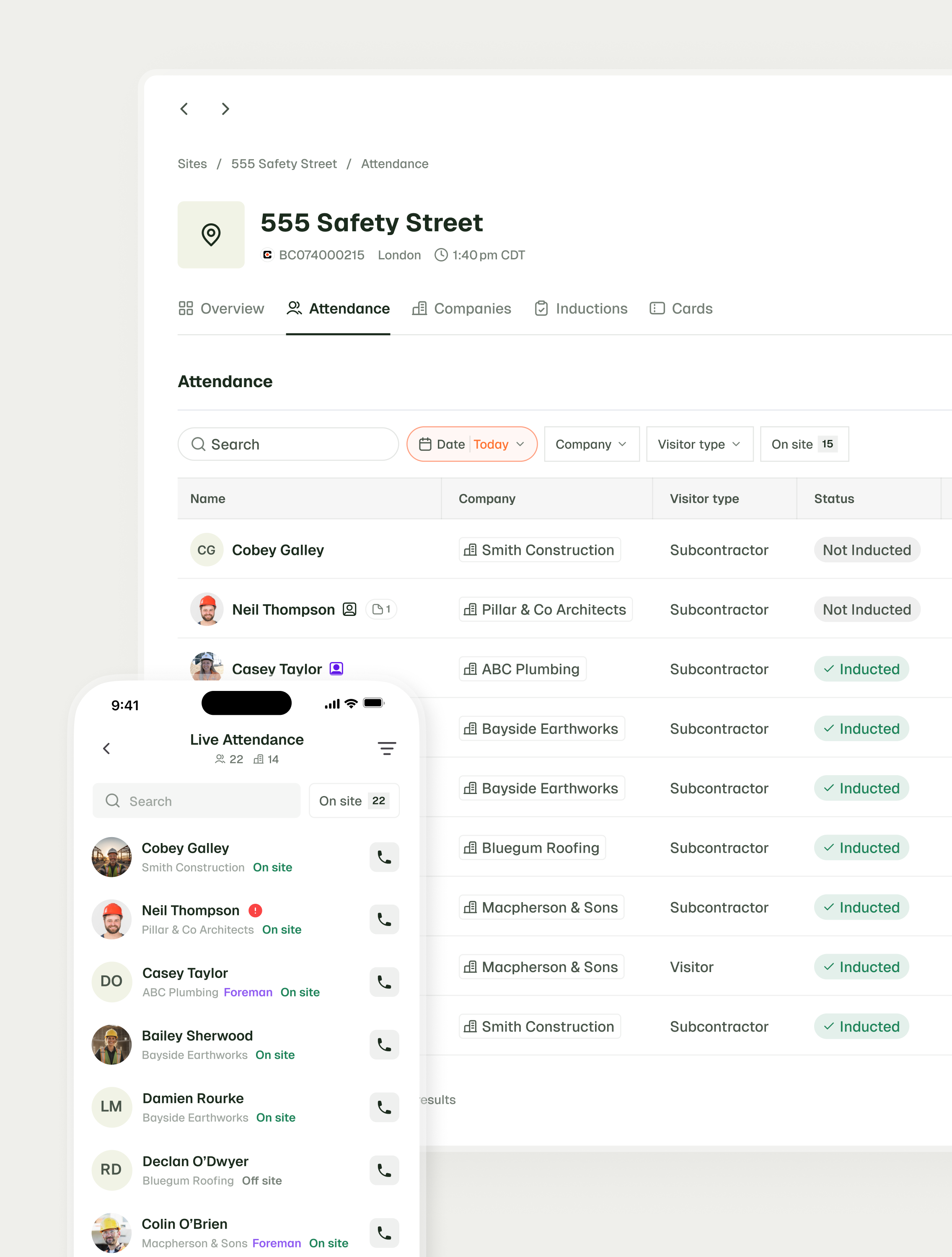Select the Attendance tab

point(338,308)
